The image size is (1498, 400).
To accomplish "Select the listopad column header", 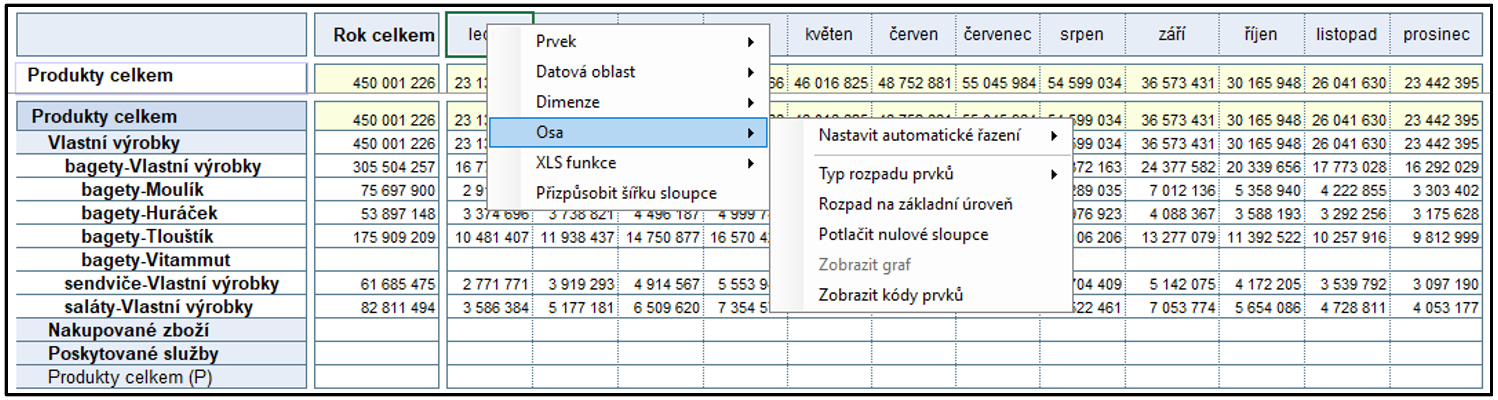I will [x=1348, y=34].
